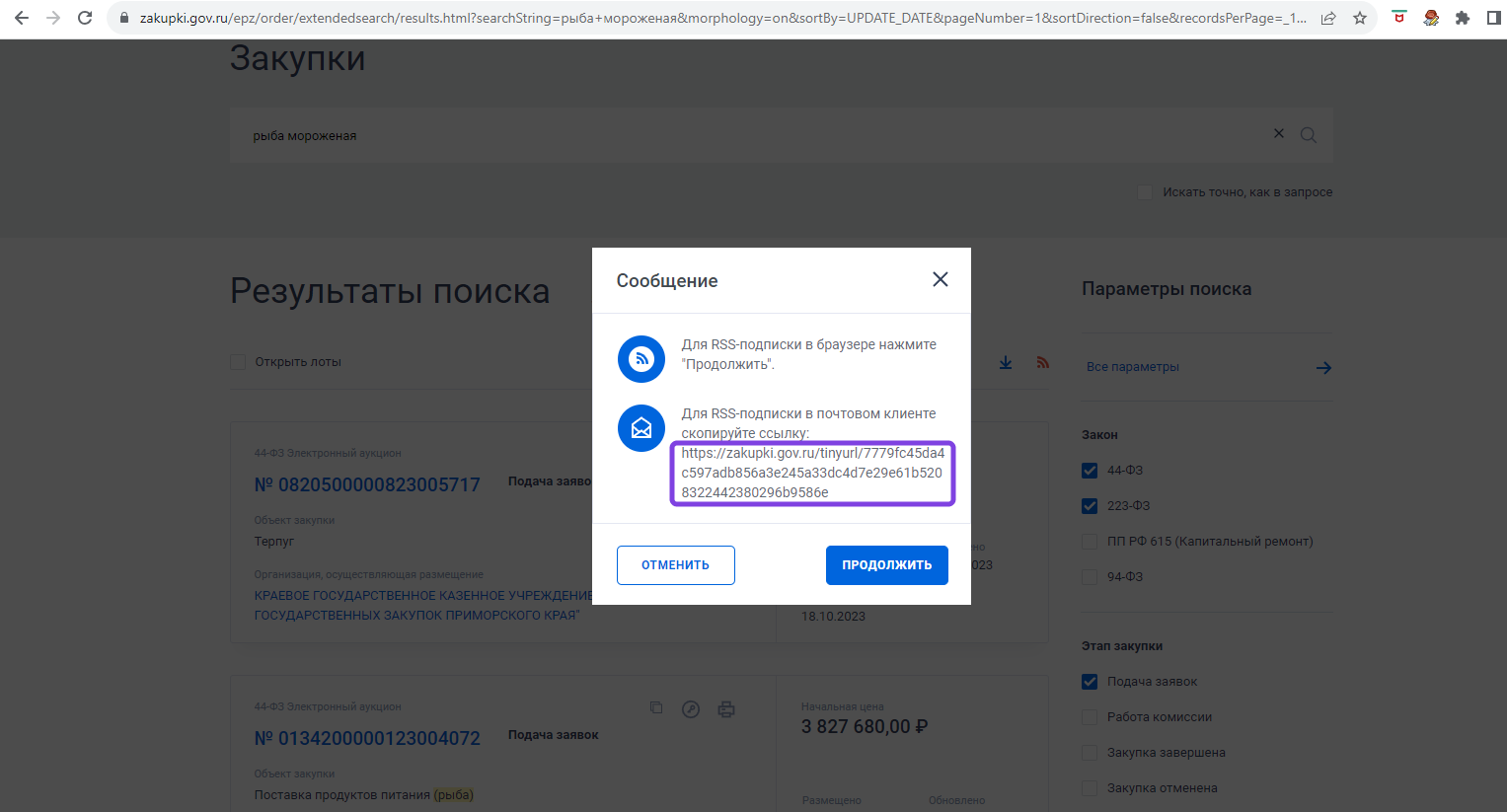Close the Сообщение dialog

click(x=941, y=279)
